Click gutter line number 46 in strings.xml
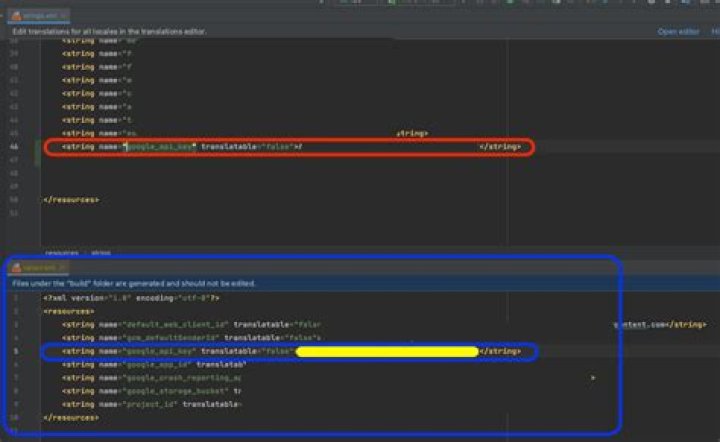Image resolution: width=720 pixels, height=442 pixels. tap(14, 147)
